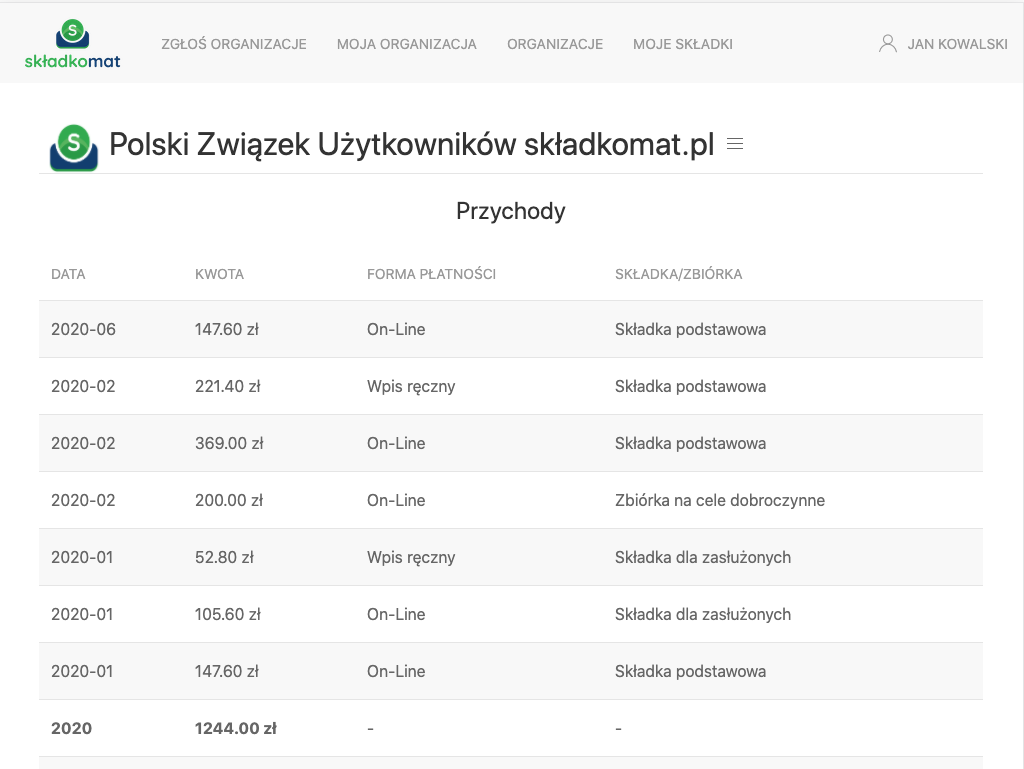Click On-Line in the 2020-06 row
1024x769 pixels.
[x=396, y=329]
